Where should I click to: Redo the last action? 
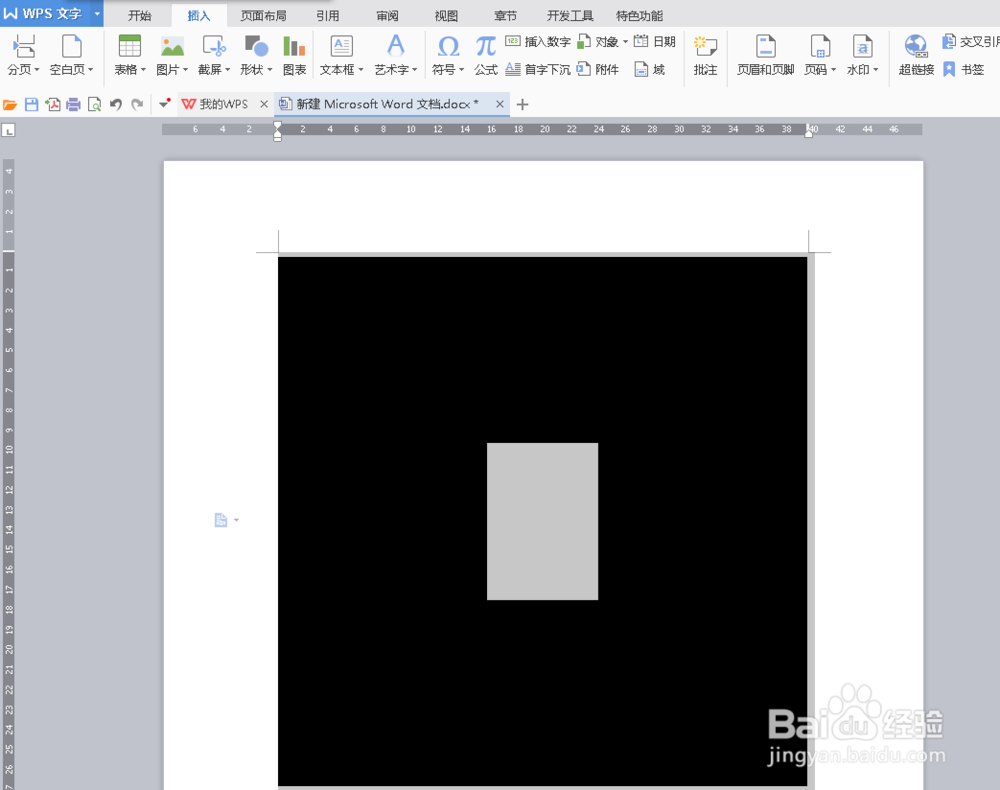137,105
